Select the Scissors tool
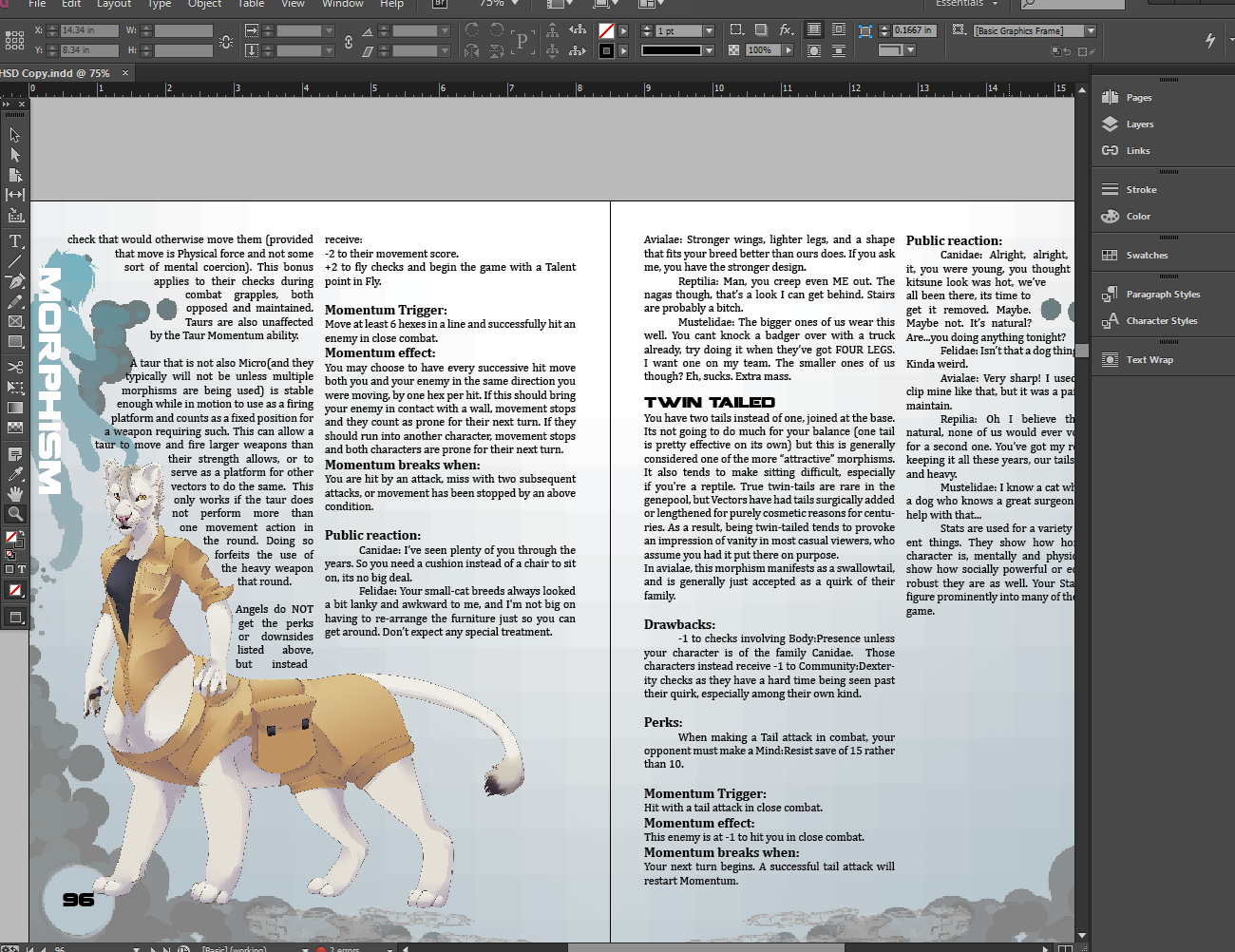1235x952 pixels. 15,367
